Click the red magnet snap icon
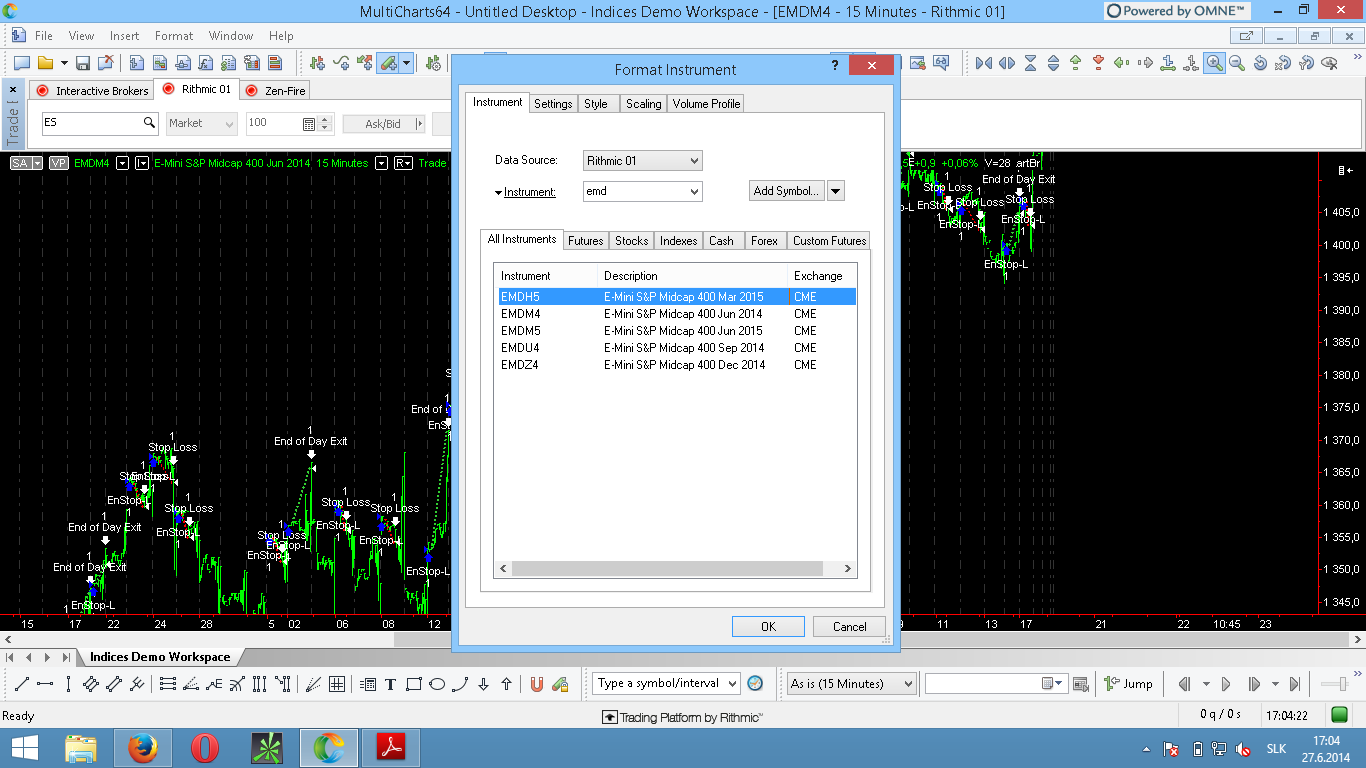 [x=536, y=684]
